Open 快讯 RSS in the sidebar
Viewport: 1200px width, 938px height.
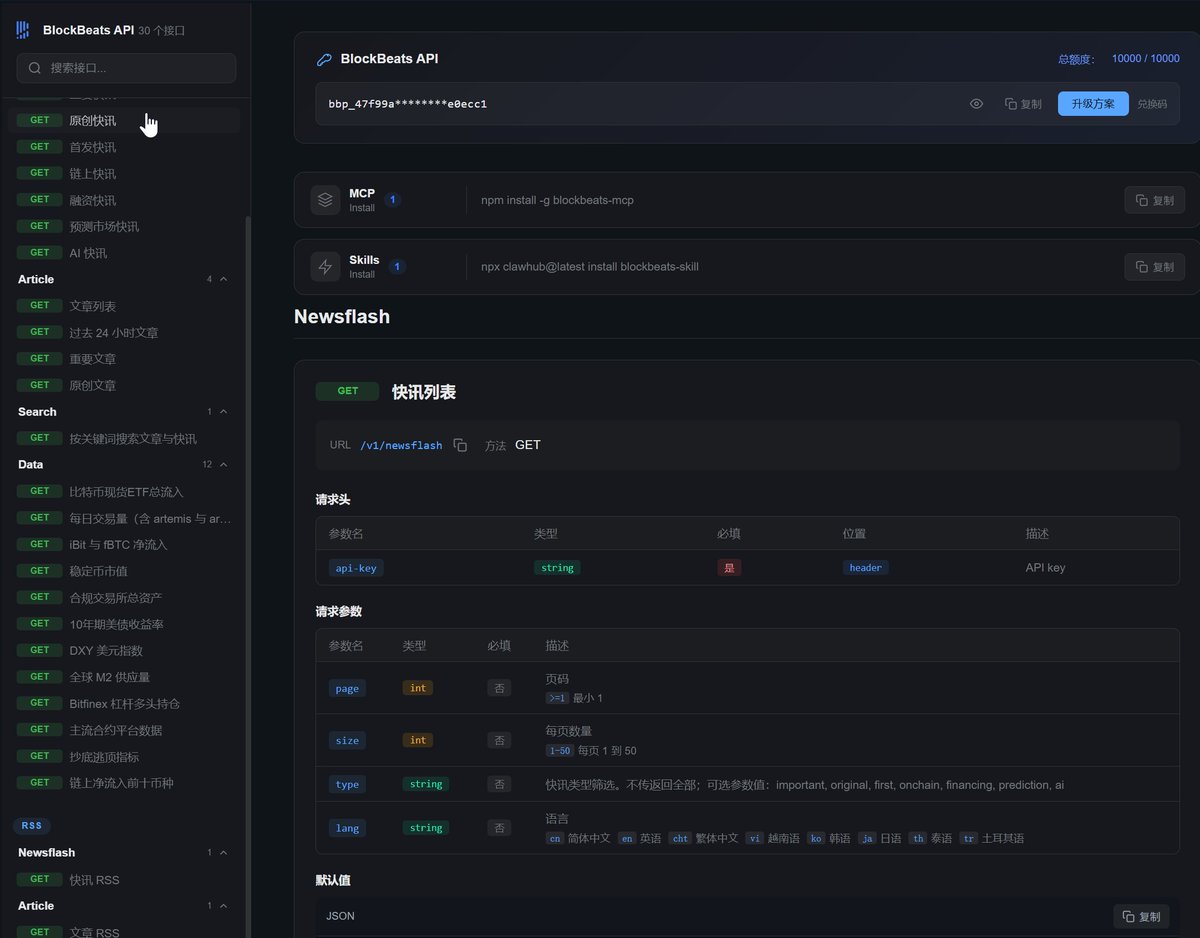124,880
